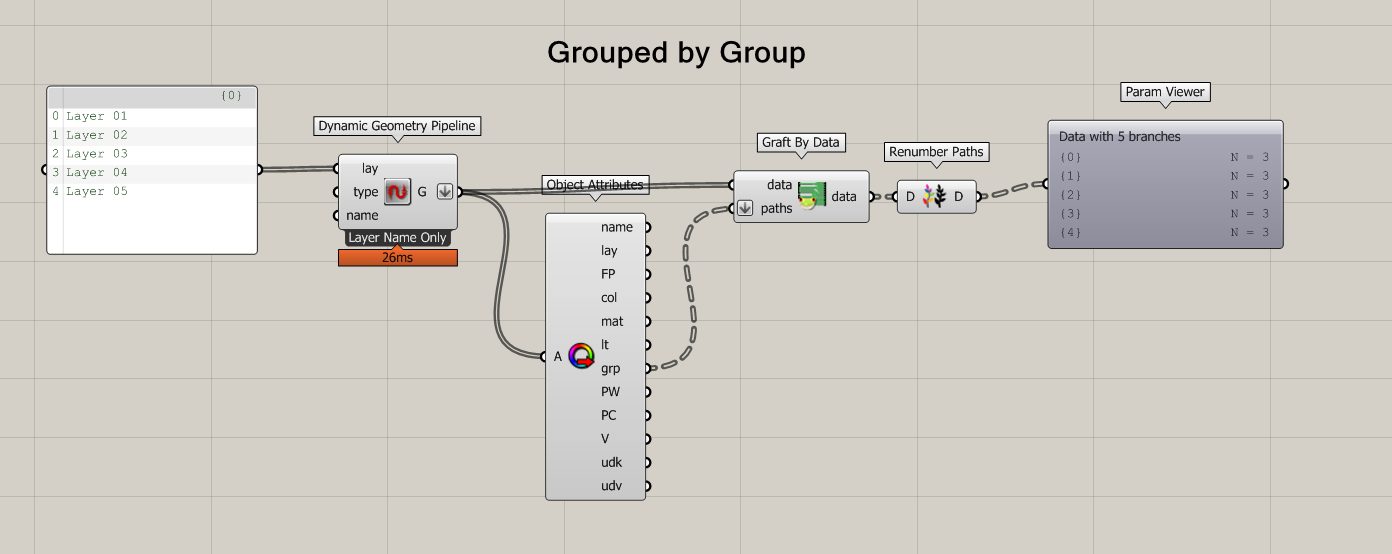Click the 'name' input of pipeline
The height and width of the screenshot is (554, 1392).
[362, 215]
